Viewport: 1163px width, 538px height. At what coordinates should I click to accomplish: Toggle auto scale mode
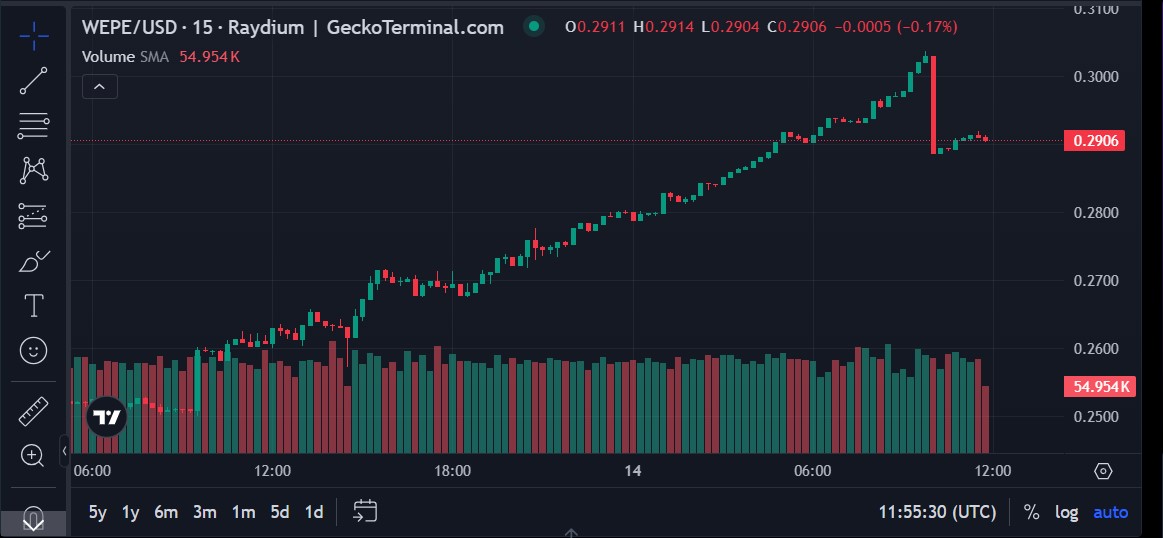(1110, 512)
